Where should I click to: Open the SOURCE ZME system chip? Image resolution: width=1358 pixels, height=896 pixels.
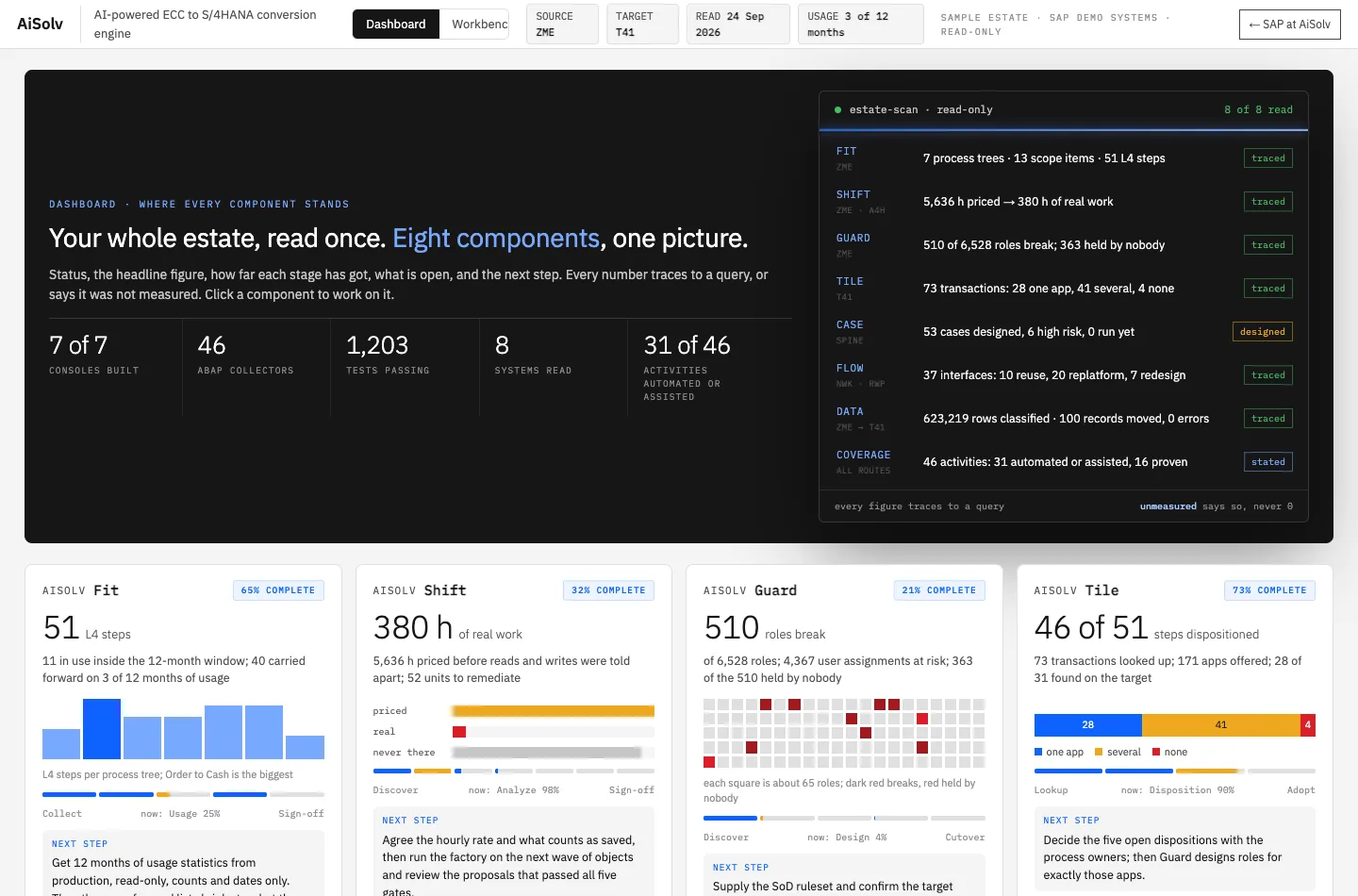[562, 25]
